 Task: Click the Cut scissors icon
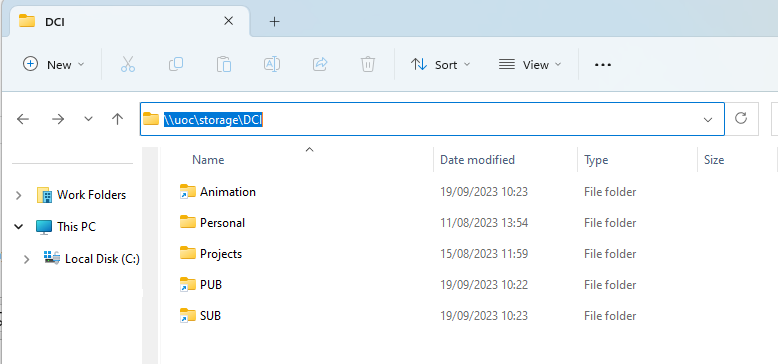128,65
